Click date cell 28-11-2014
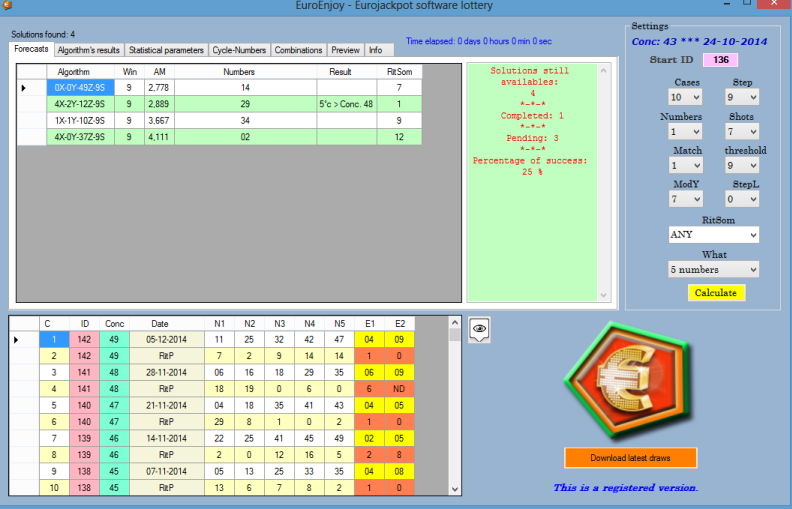 [x=167, y=372]
